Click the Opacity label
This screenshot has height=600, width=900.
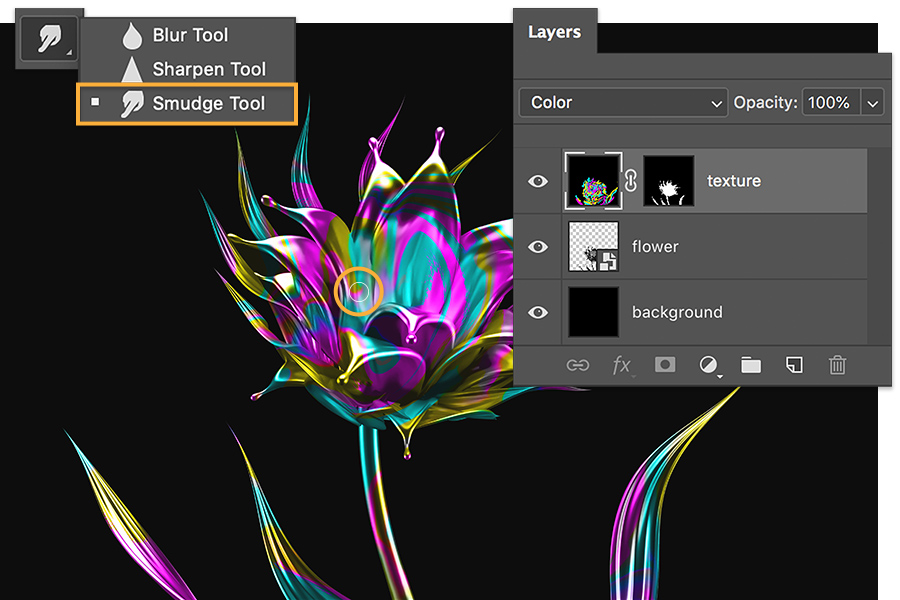pyautogui.click(x=765, y=103)
